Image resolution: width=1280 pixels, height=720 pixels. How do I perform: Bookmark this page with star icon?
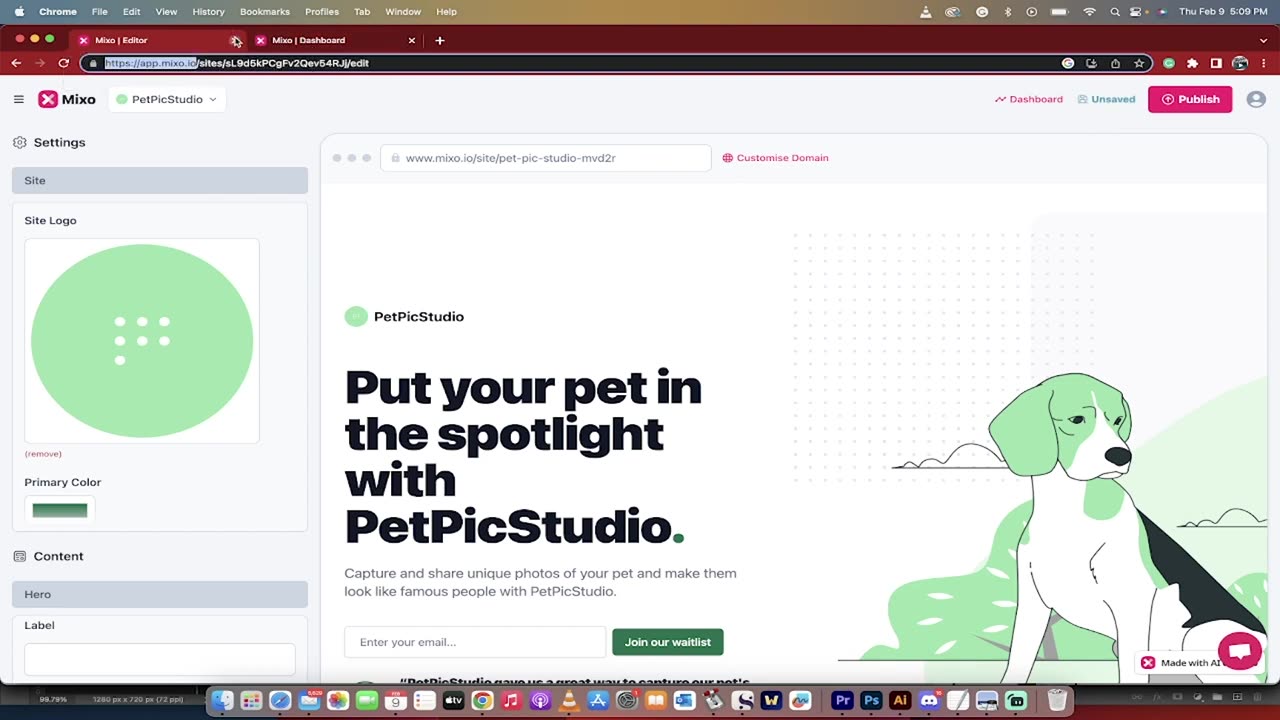click(x=1139, y=63)
